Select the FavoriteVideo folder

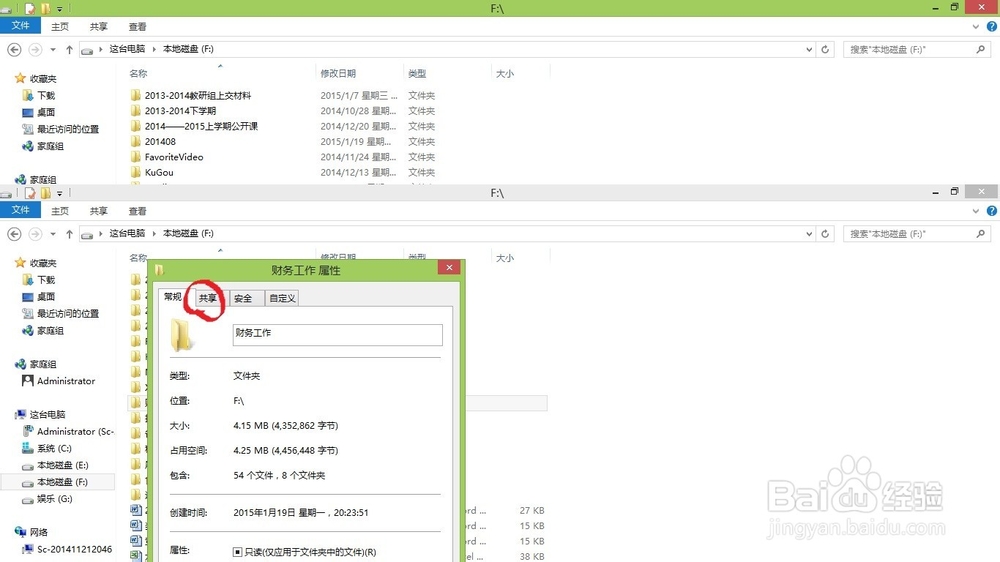(x=173, y=156)
